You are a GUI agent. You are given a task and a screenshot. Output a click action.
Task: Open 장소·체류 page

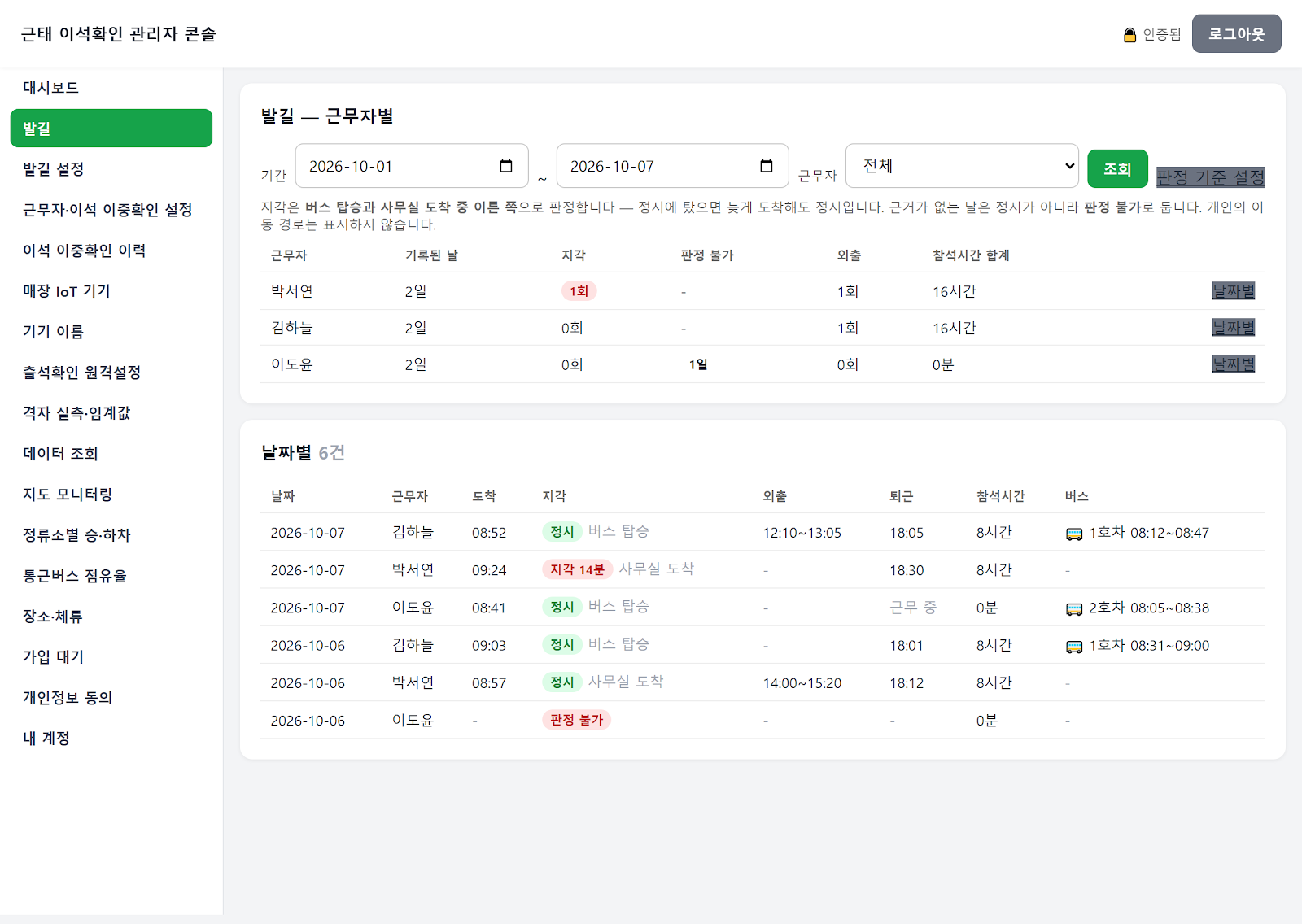click(111, 617)
